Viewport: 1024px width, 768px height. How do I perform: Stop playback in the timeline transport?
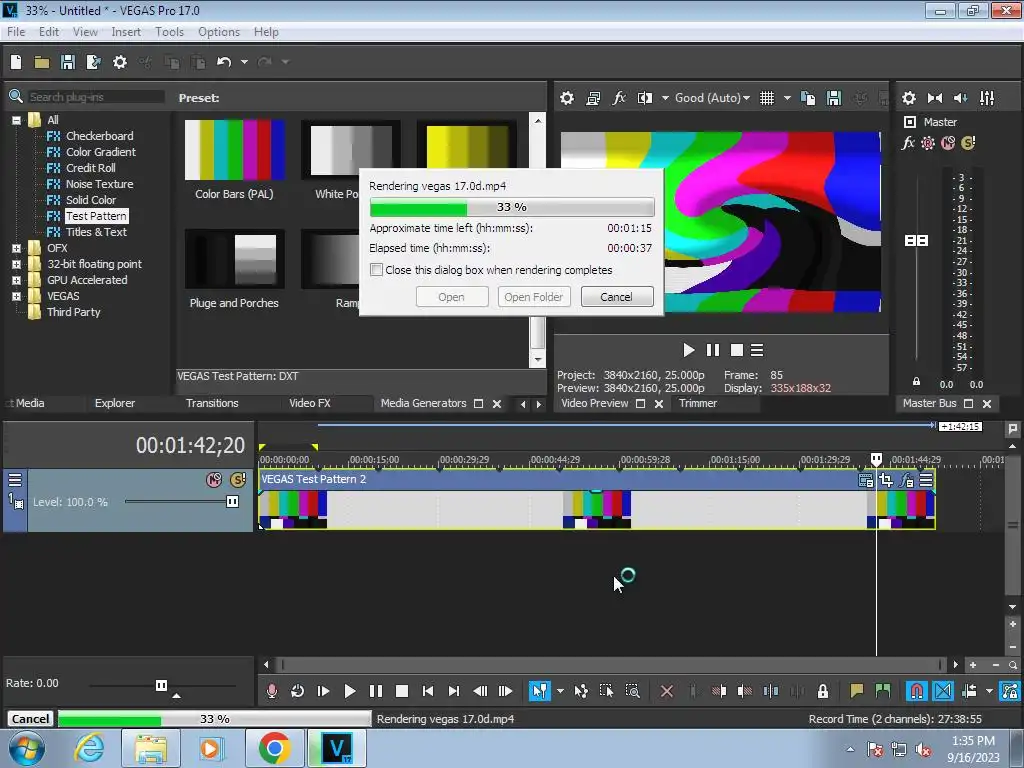[x=402, y=691]
